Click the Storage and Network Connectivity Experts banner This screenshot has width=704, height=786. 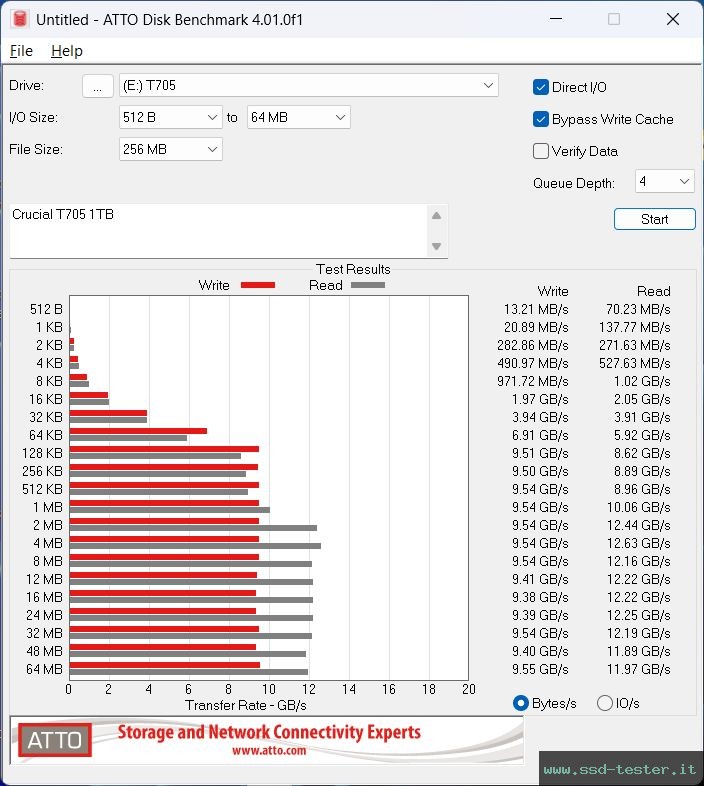pos(269,732)
